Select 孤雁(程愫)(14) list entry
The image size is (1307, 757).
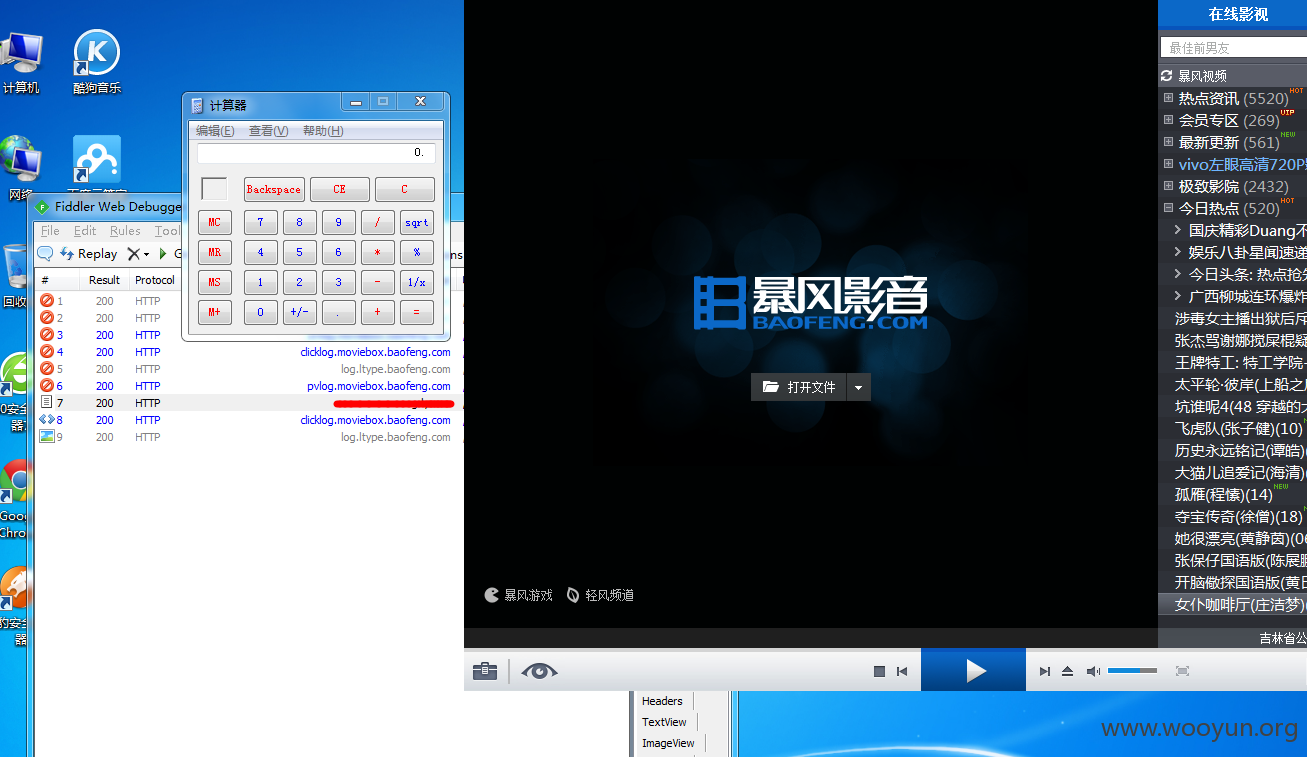point(1223,494)
